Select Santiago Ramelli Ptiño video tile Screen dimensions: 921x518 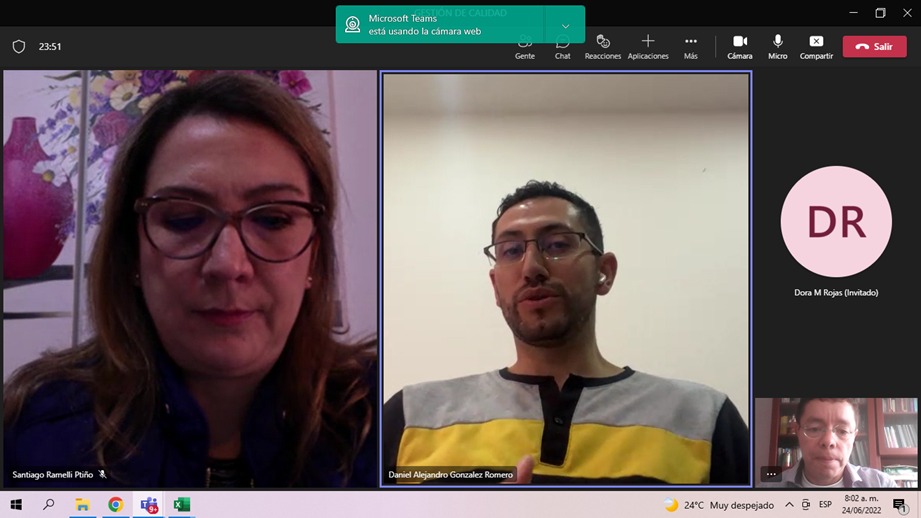(x=190, y=279)
